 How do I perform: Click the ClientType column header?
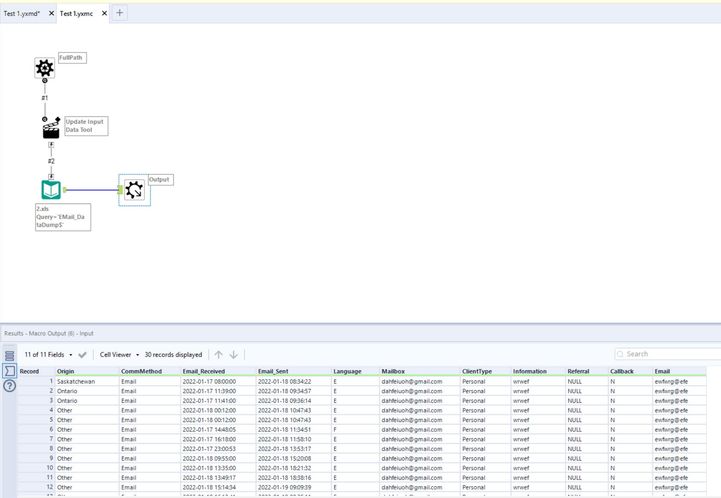pos(486,371)
